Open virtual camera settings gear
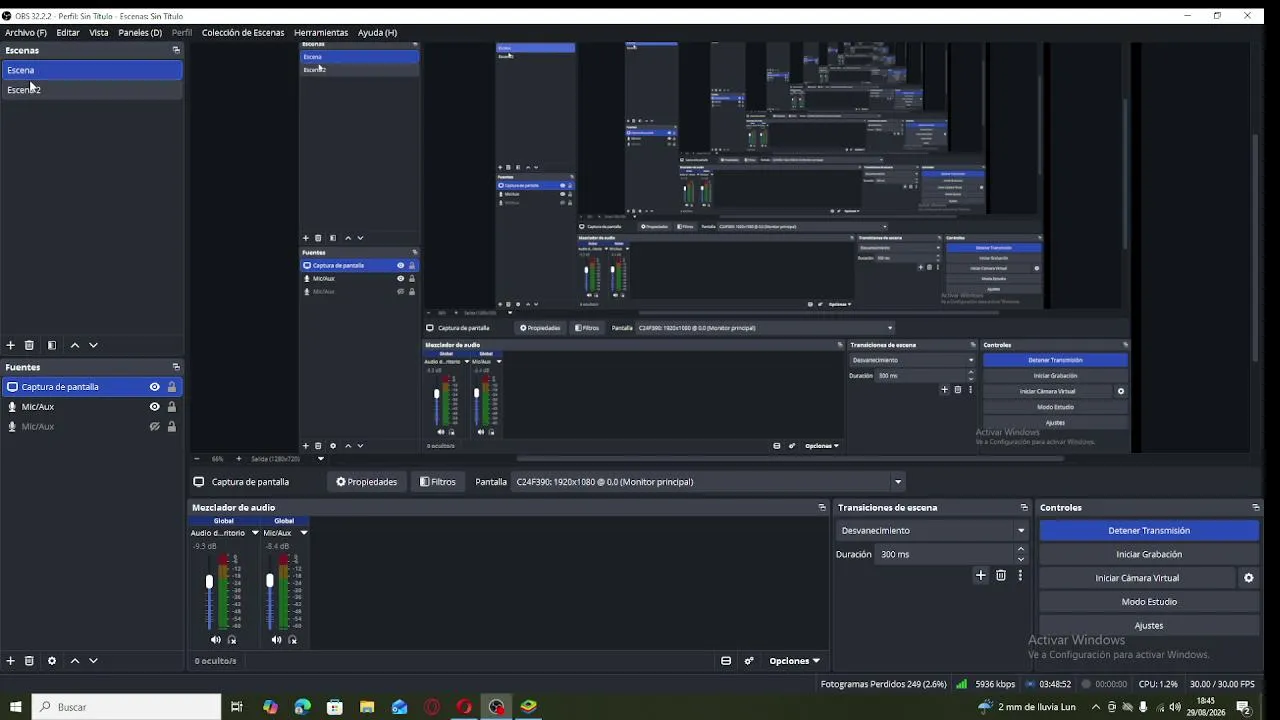The height and width of the screenshot is (720, 1280). click(x=1248, y=578)
